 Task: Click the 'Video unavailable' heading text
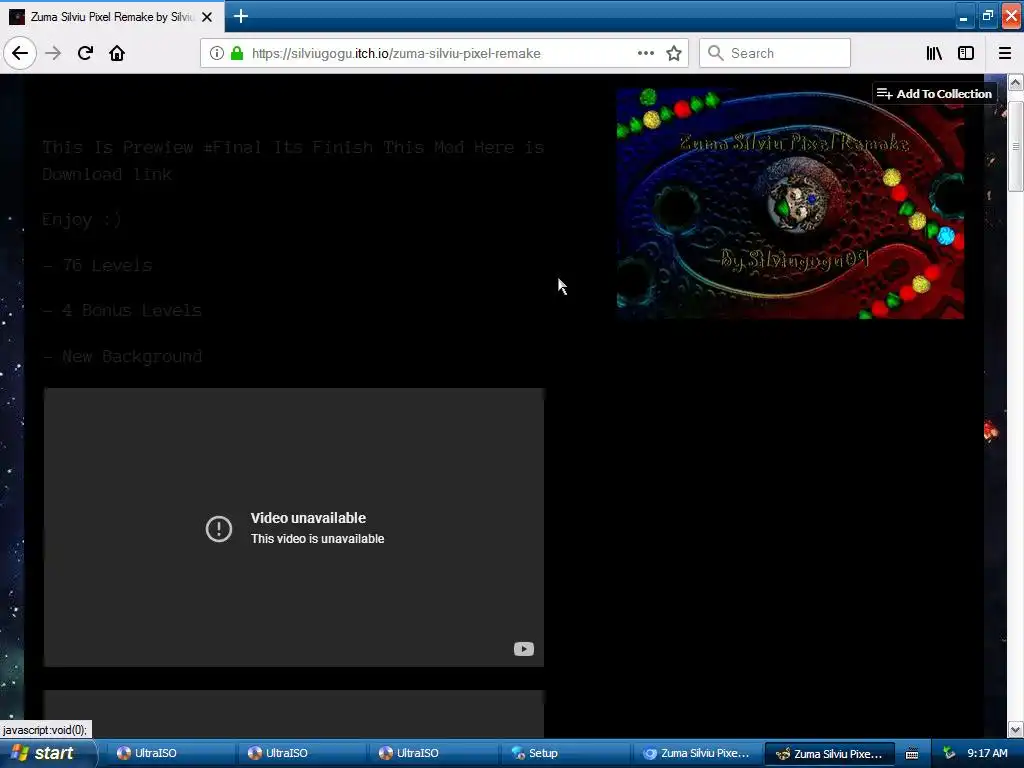coord(308,518)
